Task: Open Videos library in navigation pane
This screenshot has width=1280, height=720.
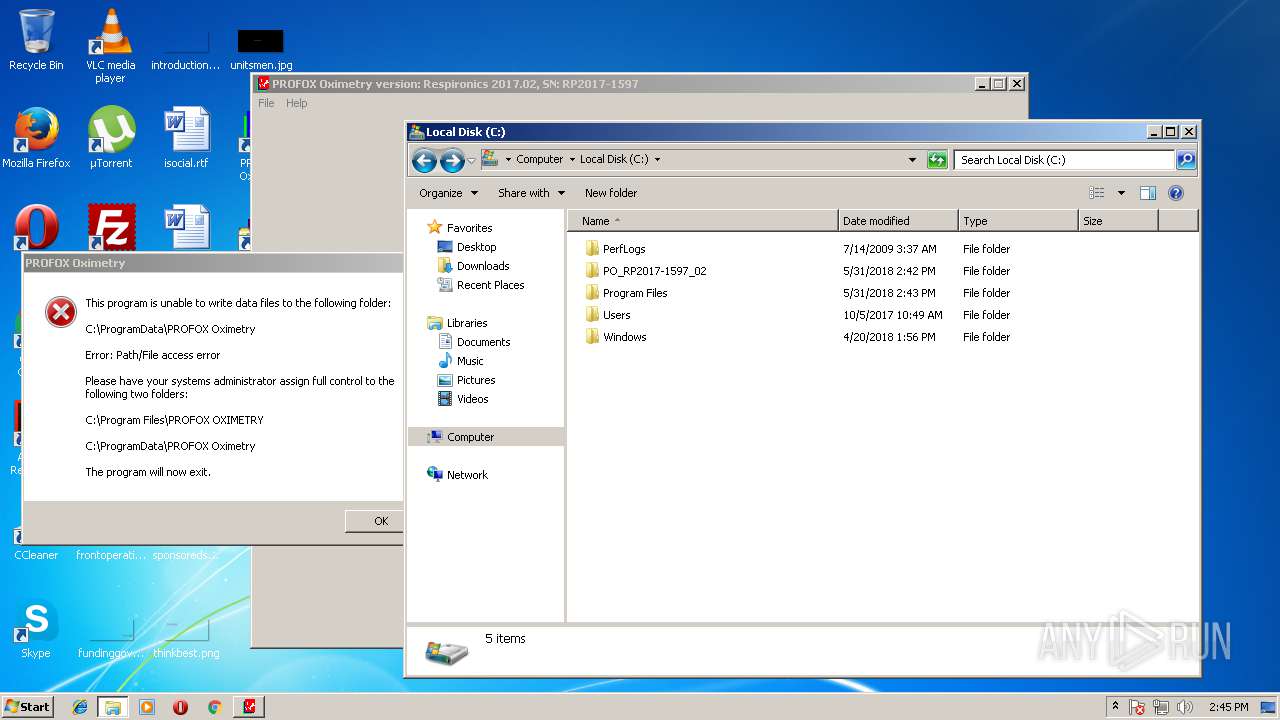Action: [x=472, y=399]
